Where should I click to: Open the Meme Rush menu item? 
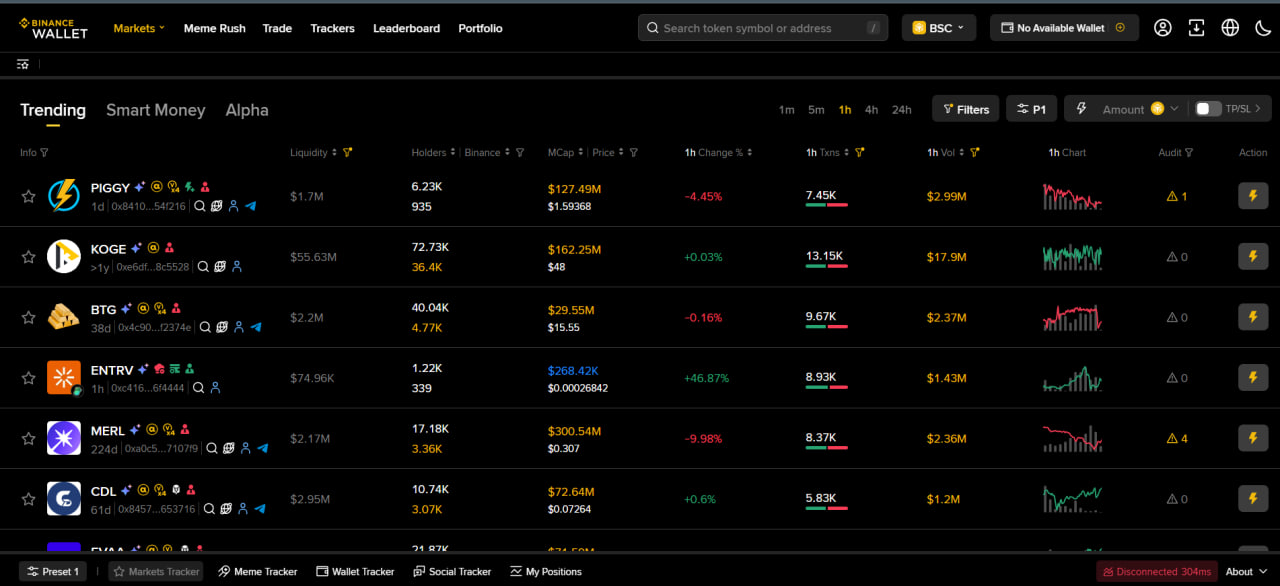214,28
